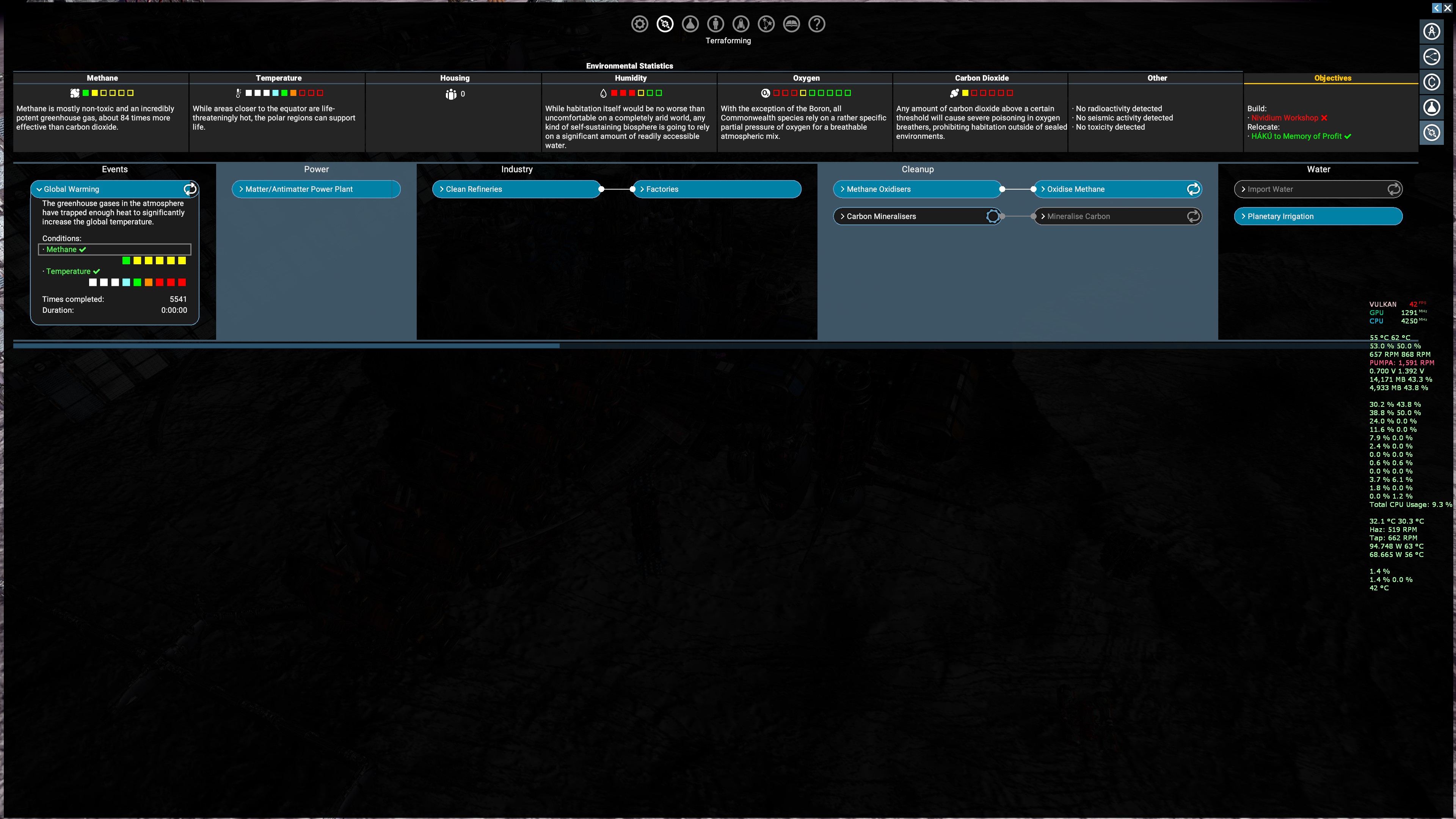This screenshot has height=819, width=1456.
Task: Select the Temperature condition row
Action: click(115, 271)
